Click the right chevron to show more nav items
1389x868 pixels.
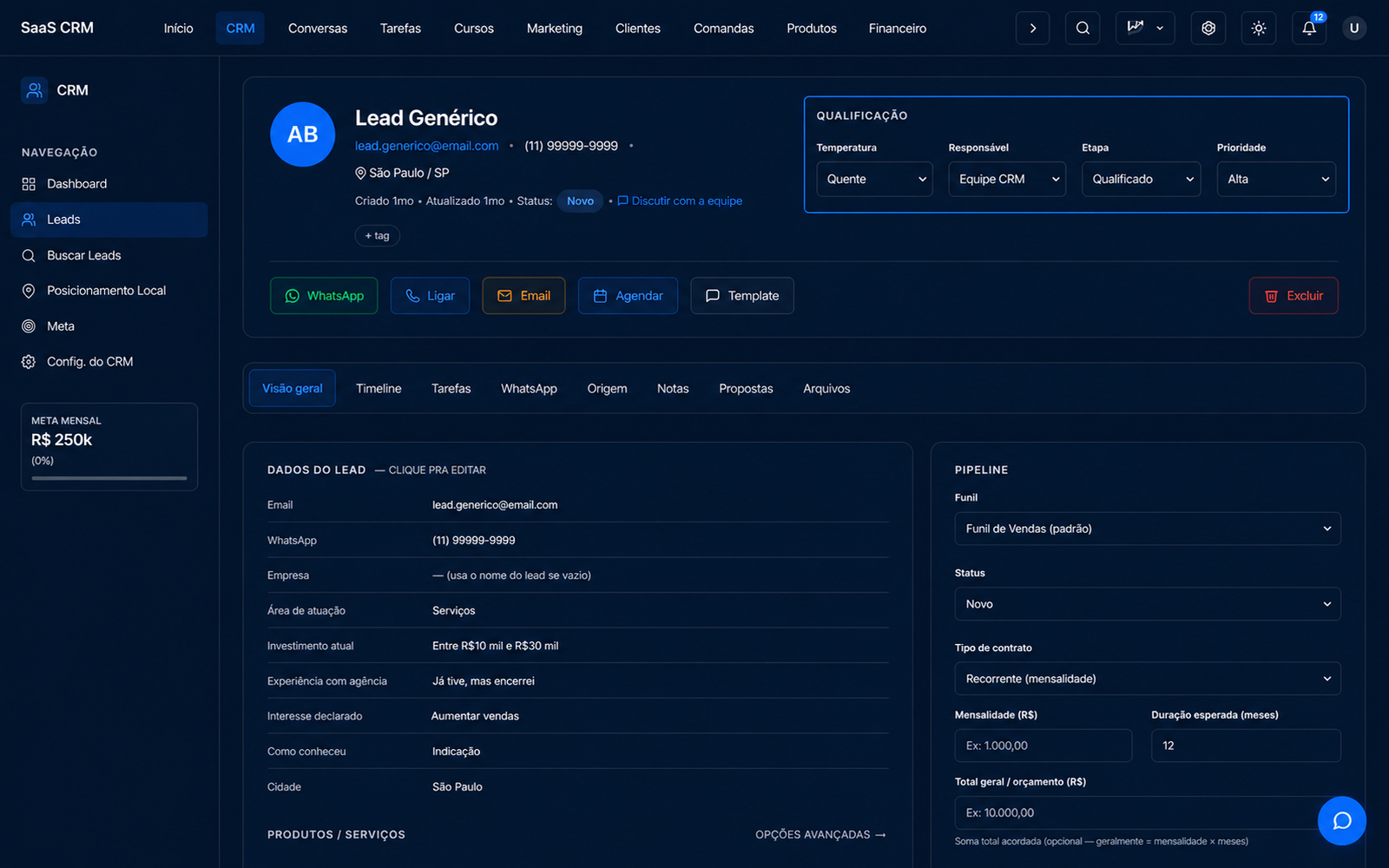click(x=1032, y=28)
